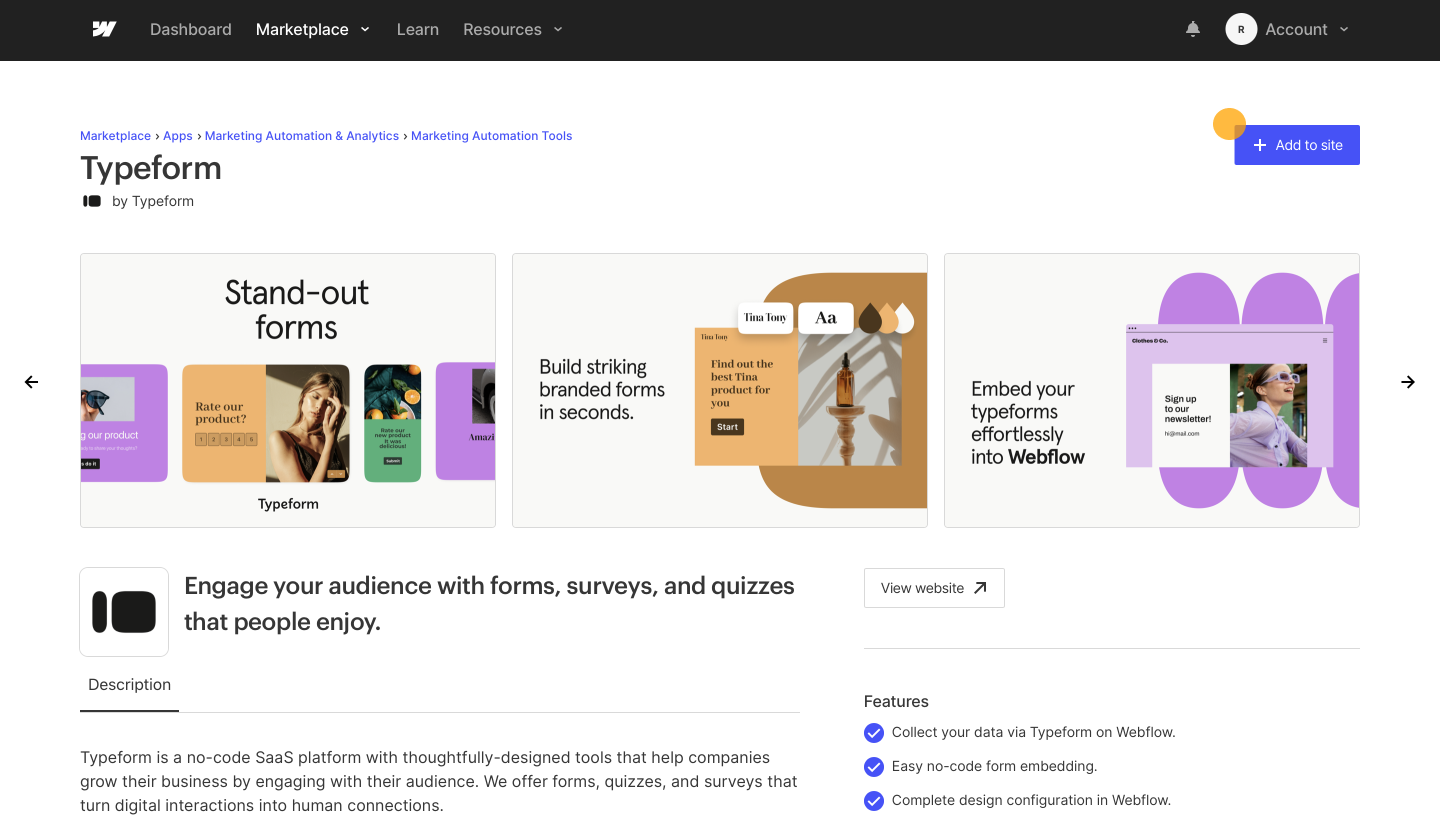Click checkmark icon beside 'Complete design configuration'

coord(874,801)
